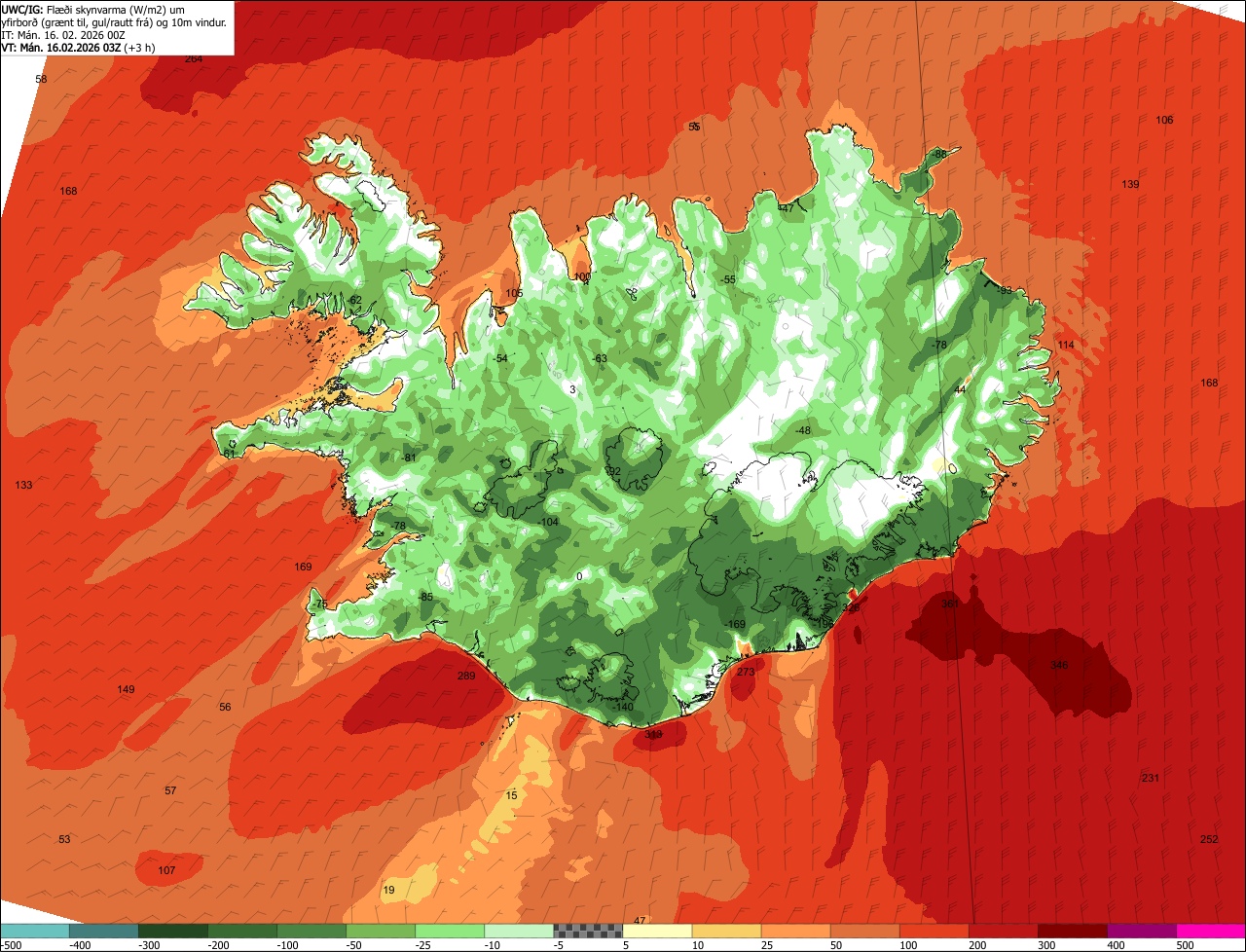Click the teal legend swatch from -400 to -300
The image size is (1246, 952).
[104, 931]
